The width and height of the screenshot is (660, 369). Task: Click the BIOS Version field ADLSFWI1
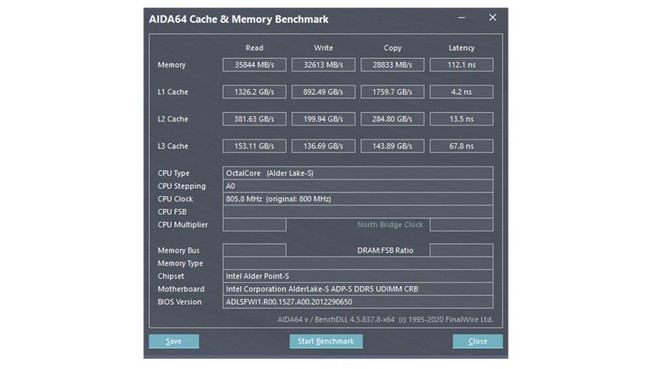[x=358, y=302]
